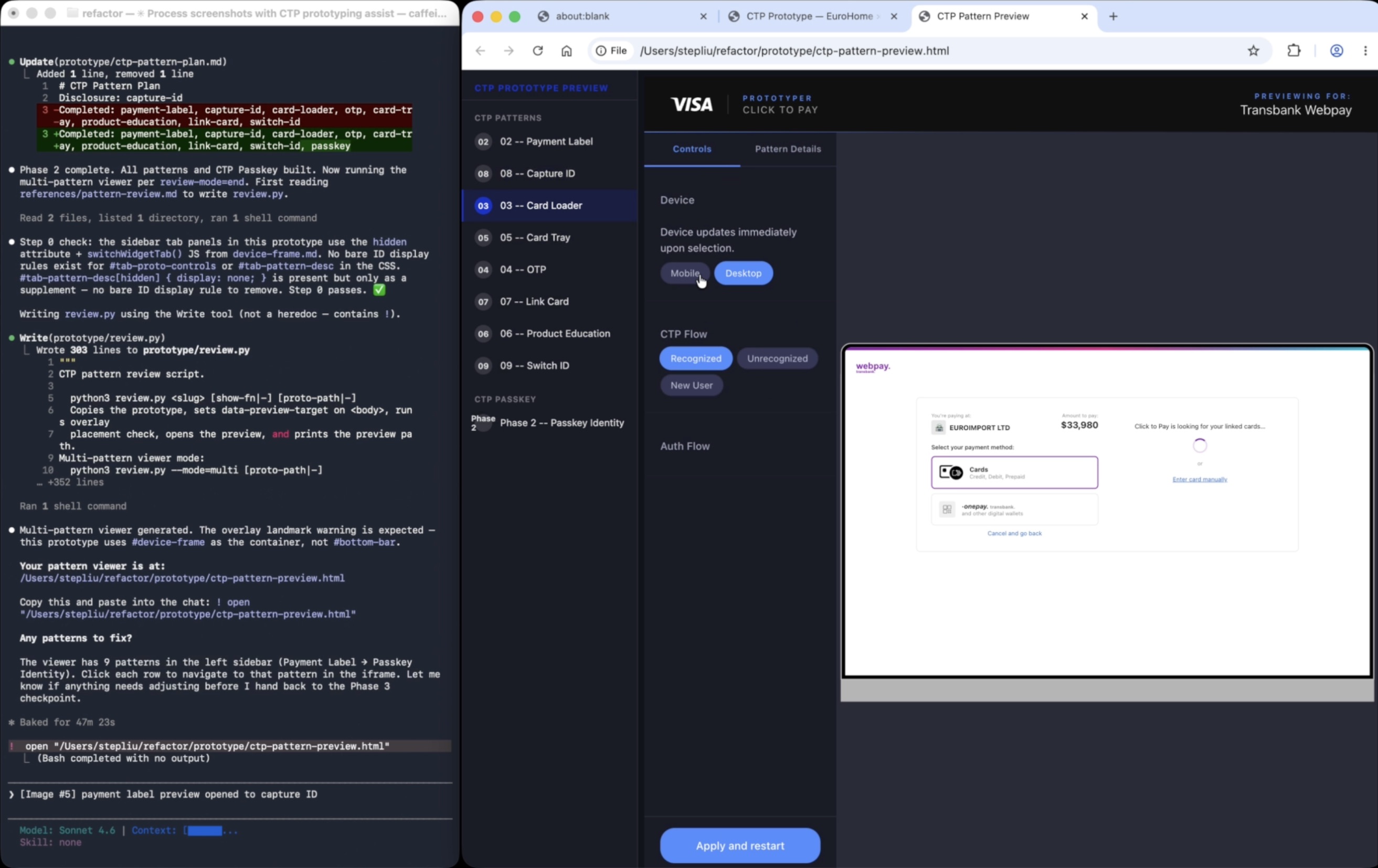Image resolution: width=1378 pixels, height=868 pixels.
Task: Click the Transbank Webpay header text
Action: (x=1295, y=110)
